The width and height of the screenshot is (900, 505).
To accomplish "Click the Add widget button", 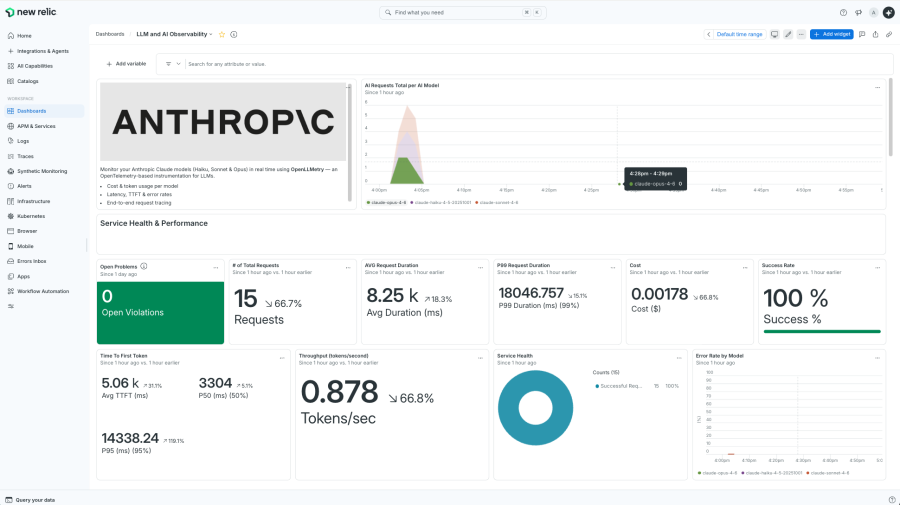I will click(x=832, y=34).
